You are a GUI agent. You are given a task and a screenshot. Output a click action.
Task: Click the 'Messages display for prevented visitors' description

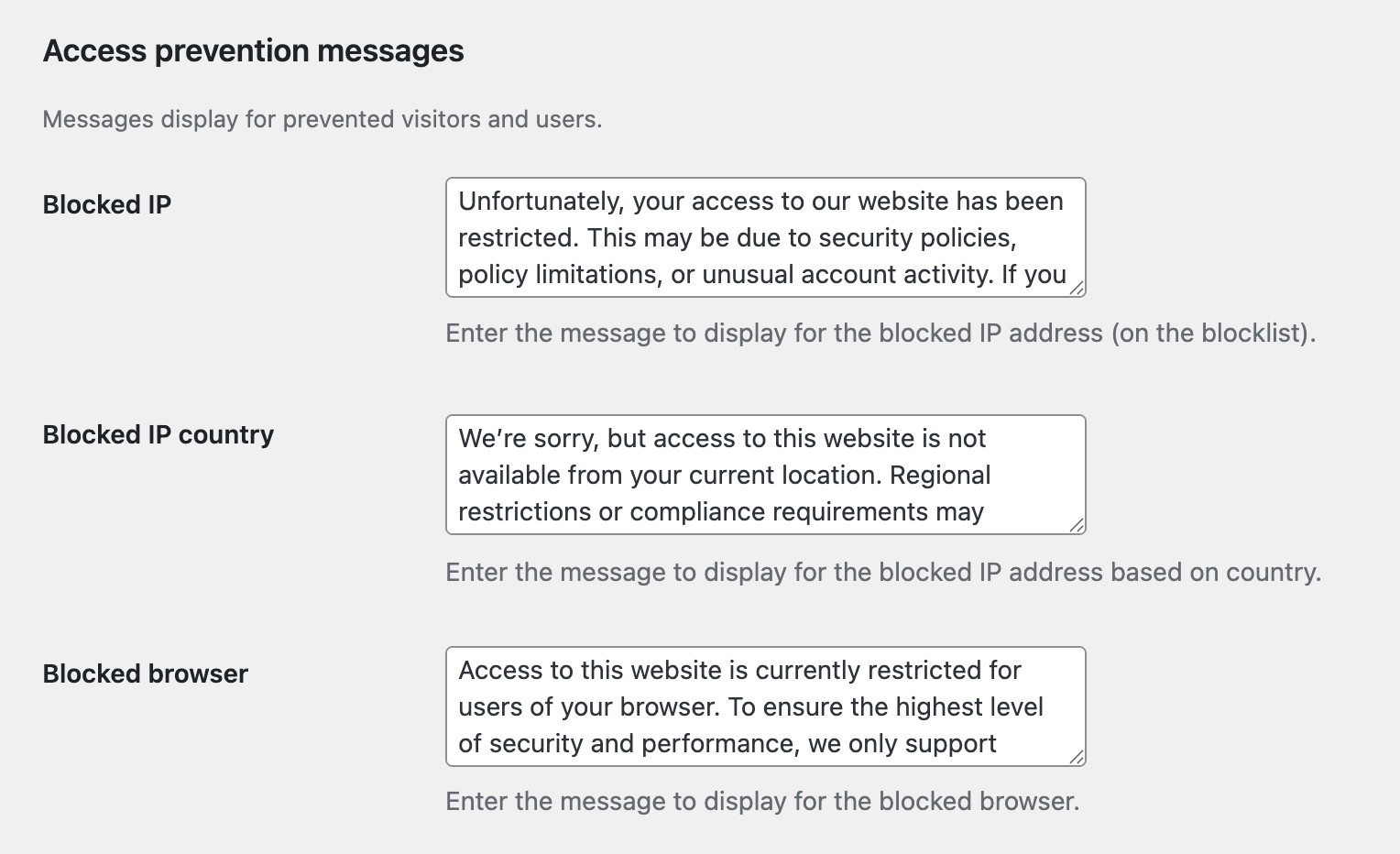323,119
